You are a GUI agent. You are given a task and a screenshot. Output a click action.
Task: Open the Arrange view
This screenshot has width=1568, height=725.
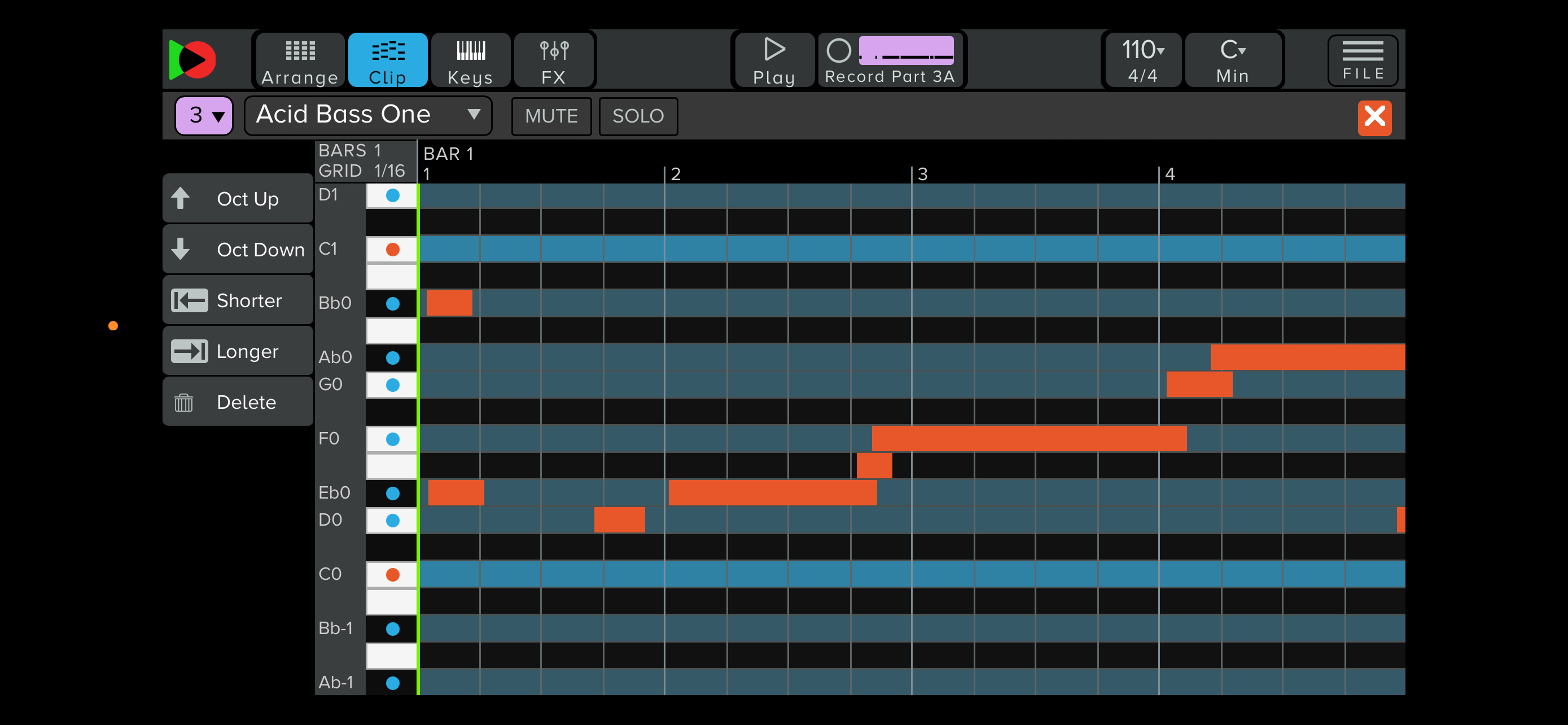pos(300,60)
